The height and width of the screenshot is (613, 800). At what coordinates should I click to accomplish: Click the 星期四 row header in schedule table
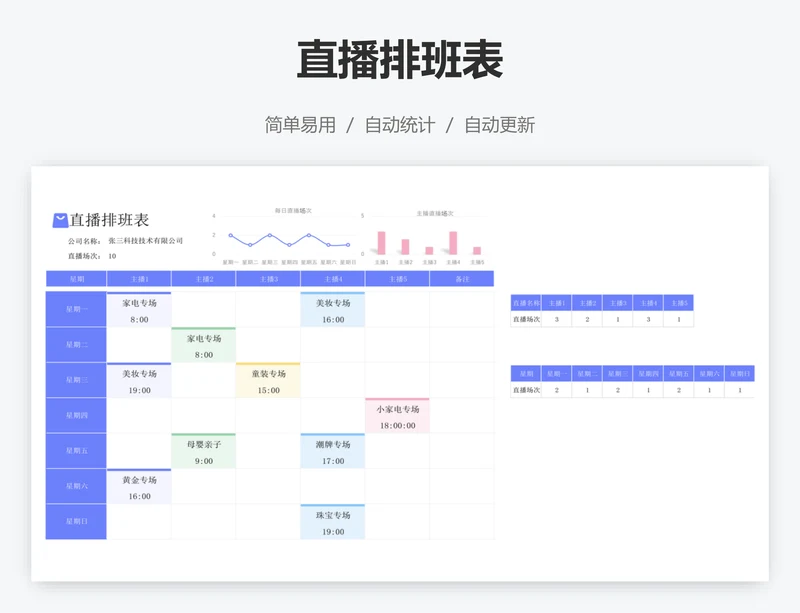click(x=77, y=415)
